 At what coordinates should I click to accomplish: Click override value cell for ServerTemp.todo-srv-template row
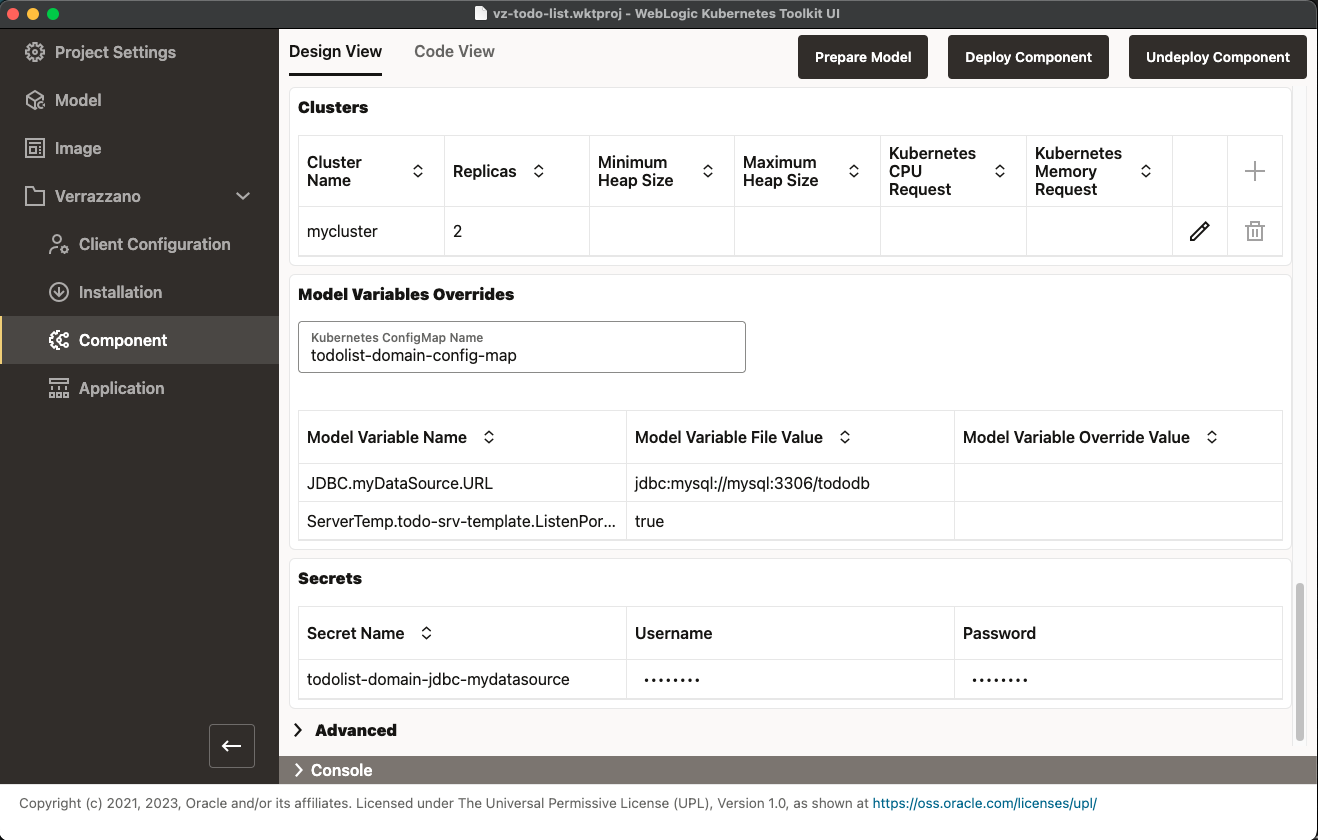1118,521
